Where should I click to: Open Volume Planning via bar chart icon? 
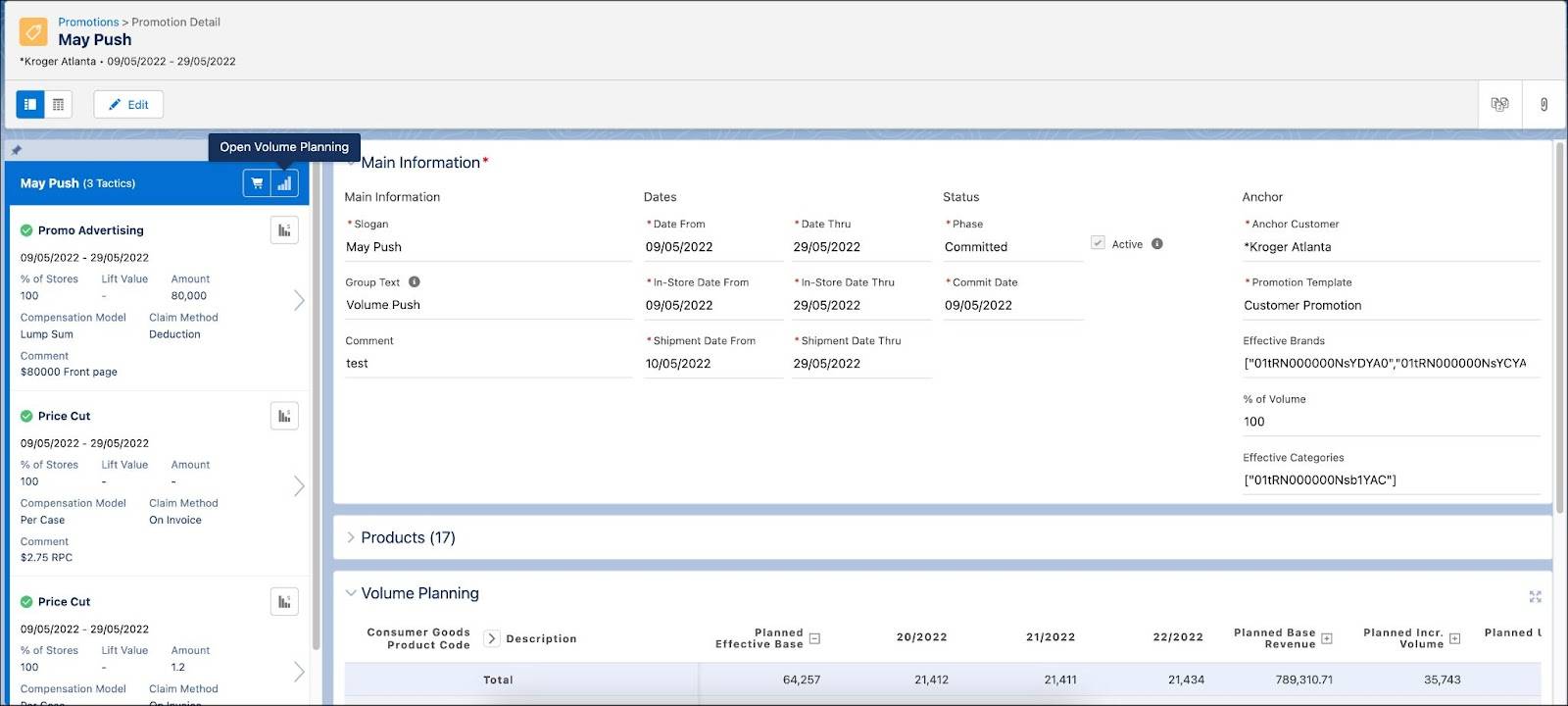[x=284, y=183]
